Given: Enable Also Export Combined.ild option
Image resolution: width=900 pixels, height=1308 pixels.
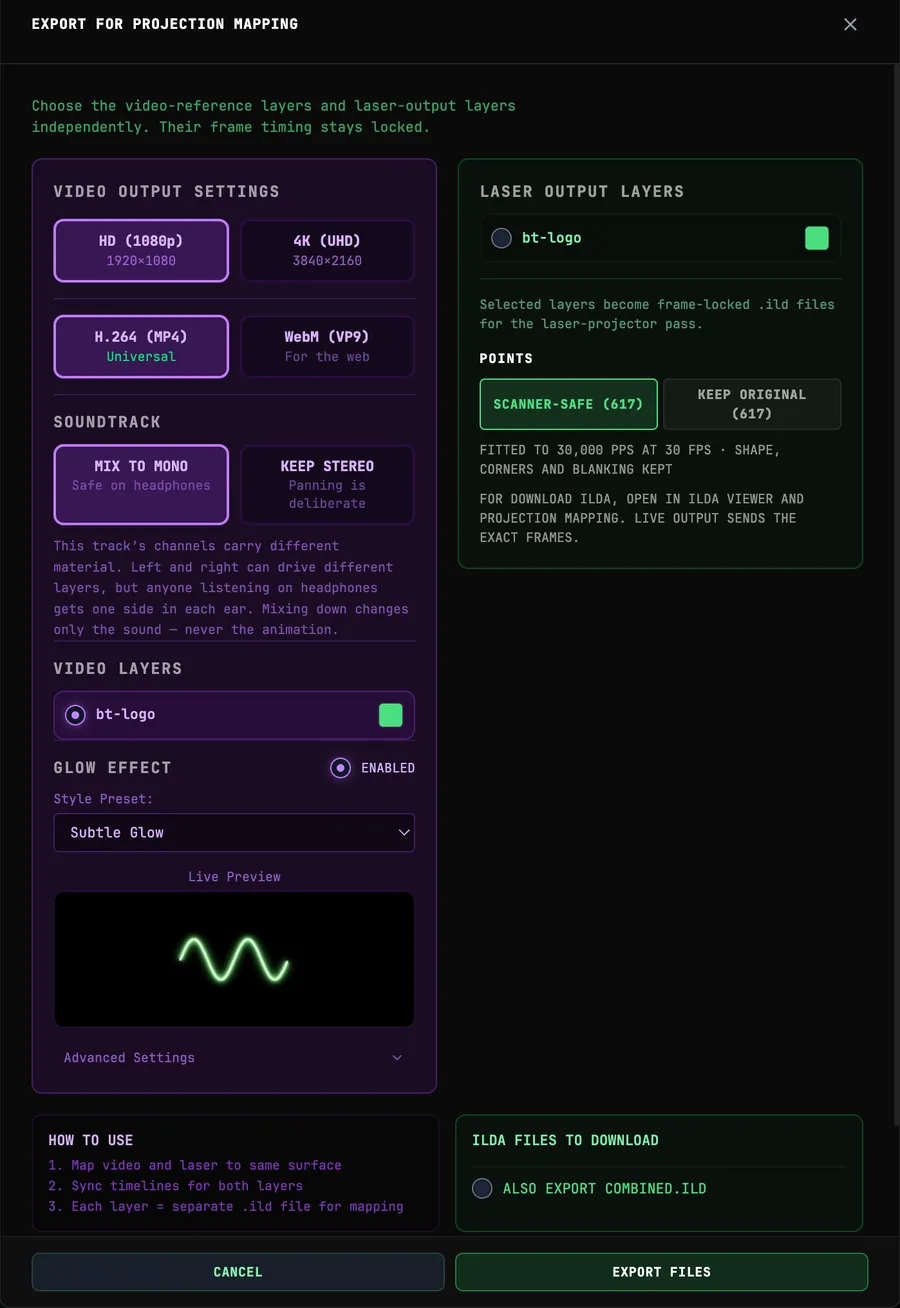Looking at the screenshot, I should tap(482, 1189).
